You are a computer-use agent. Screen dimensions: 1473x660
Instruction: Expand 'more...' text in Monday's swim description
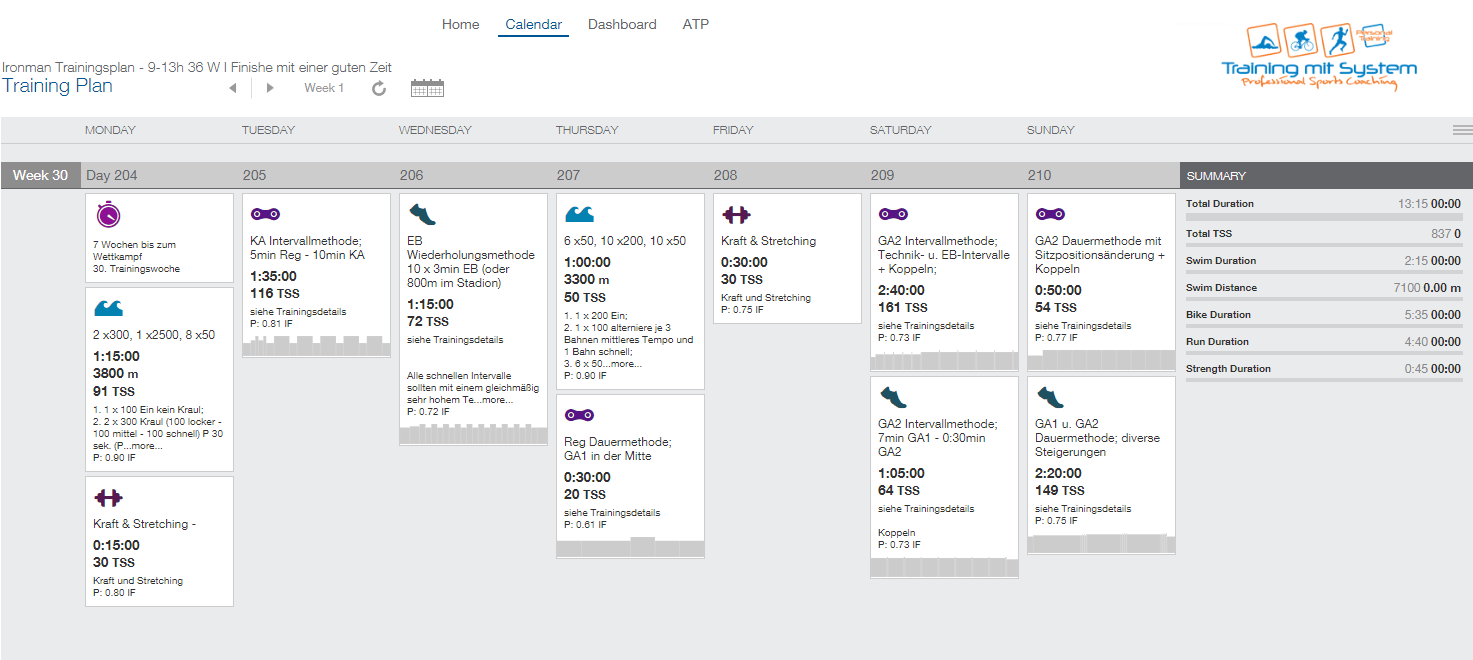(145, 445)
